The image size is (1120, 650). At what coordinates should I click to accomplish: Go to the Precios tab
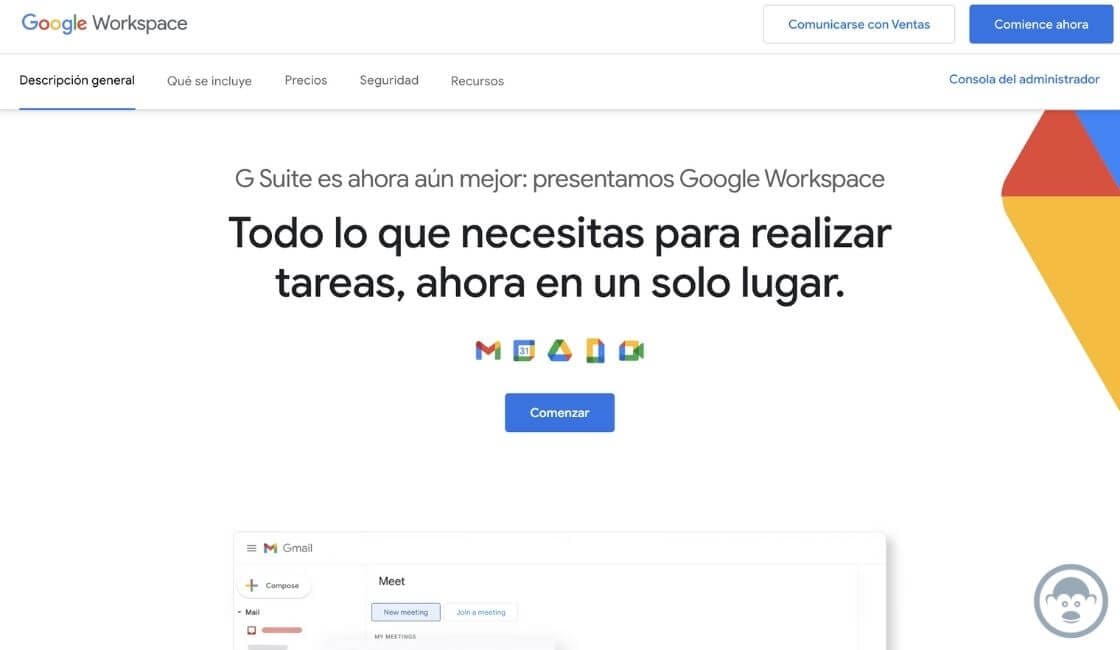tap(306, 80)
